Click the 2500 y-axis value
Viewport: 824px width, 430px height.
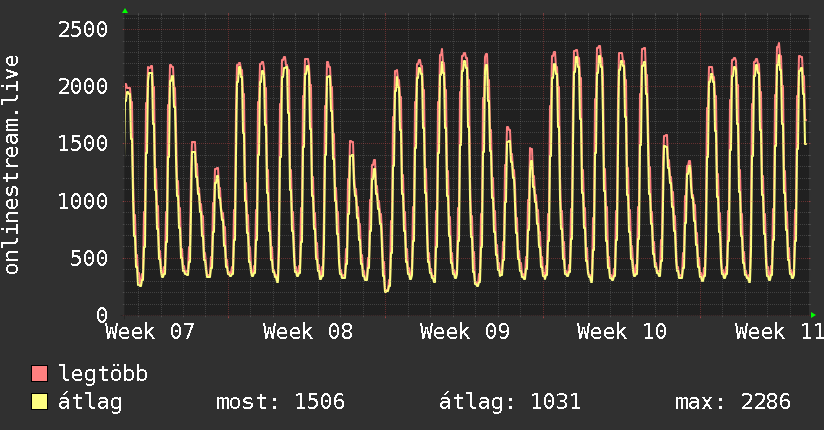coord(81,28)
